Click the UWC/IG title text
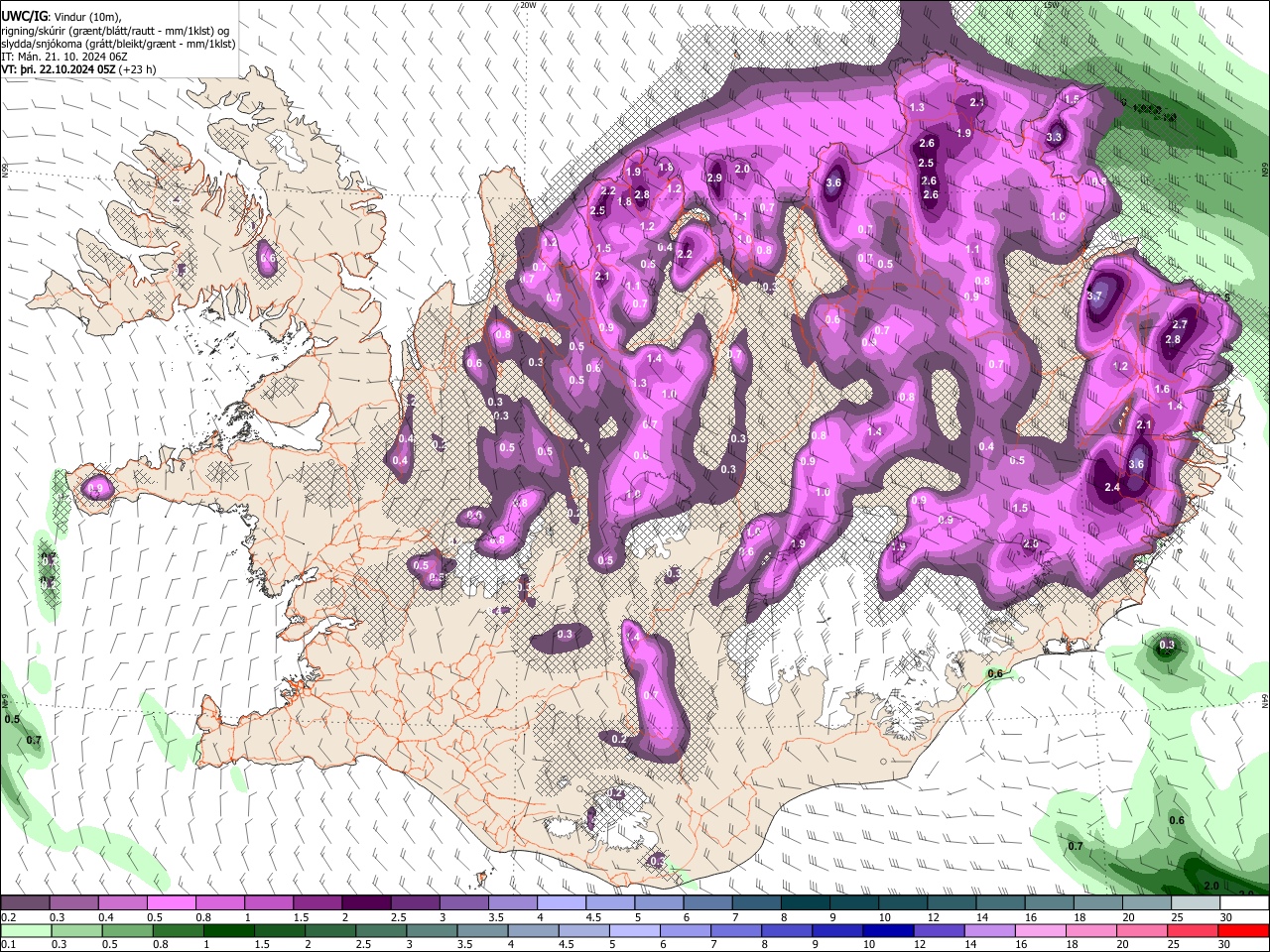Viewport: 1270px width, 952px height. tap(24, 16)
